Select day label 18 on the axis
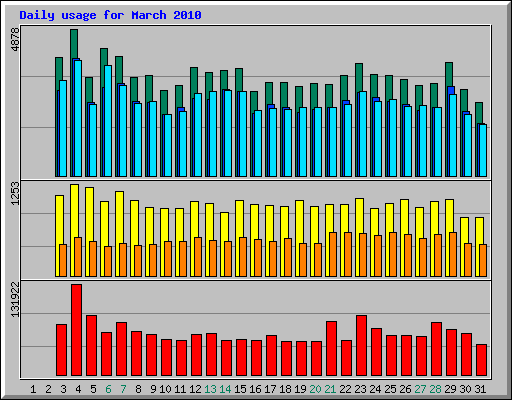 click(285, 389)
